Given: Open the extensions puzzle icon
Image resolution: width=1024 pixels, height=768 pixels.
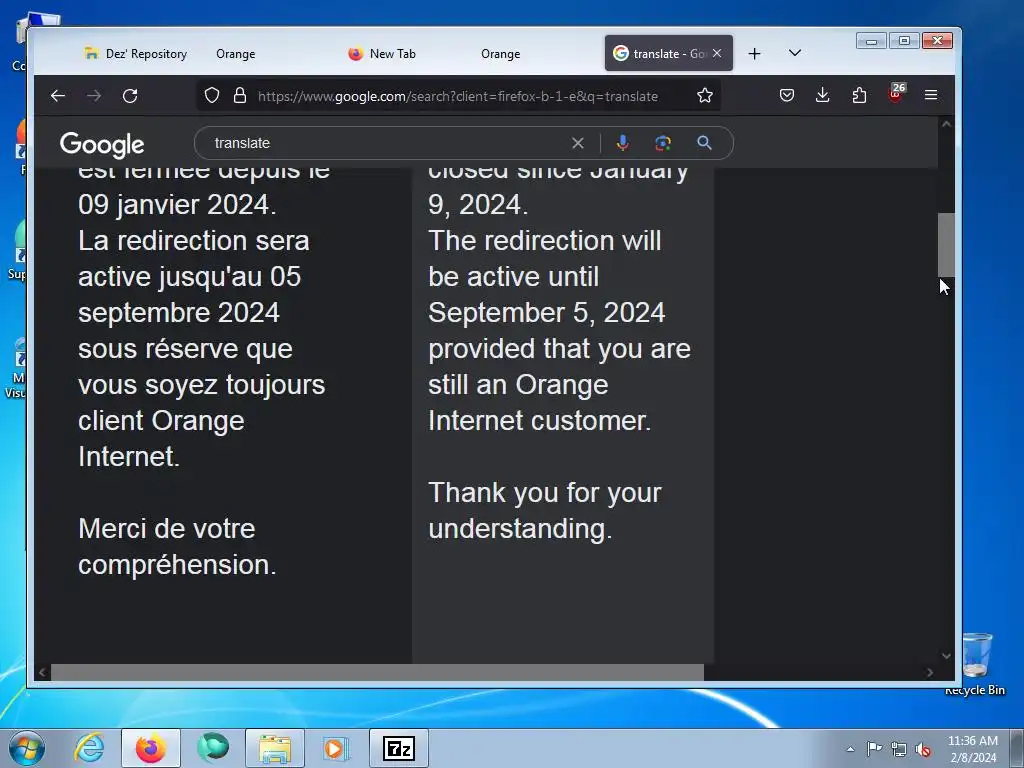Looking at the screenshot, I should (859, 95).
